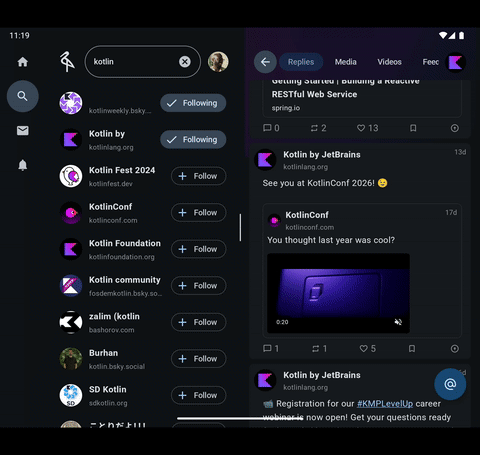Open Kotlin profile avatar in top bar
The width and height of the screenshot is (480, 455).
[456, 62]
